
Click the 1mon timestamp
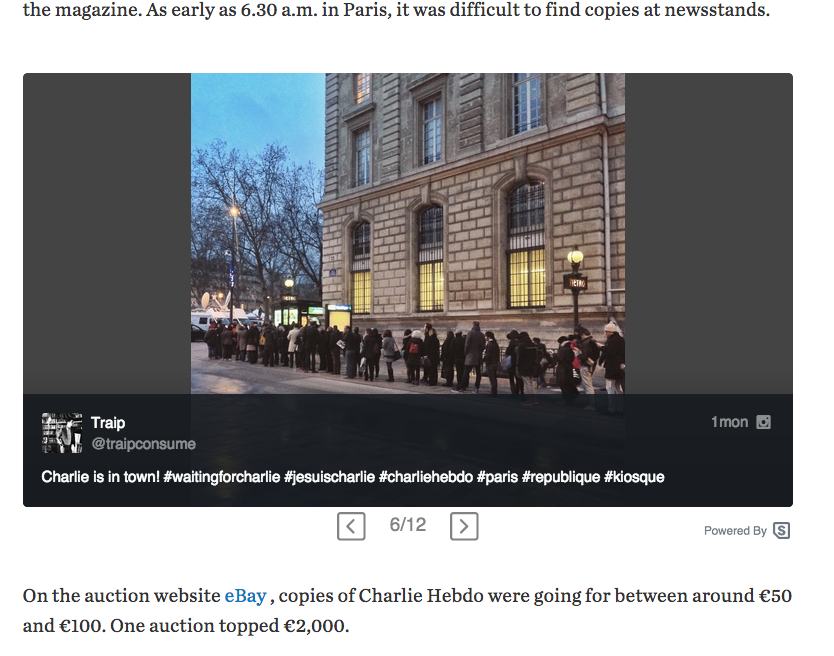(x=729, y=422)
